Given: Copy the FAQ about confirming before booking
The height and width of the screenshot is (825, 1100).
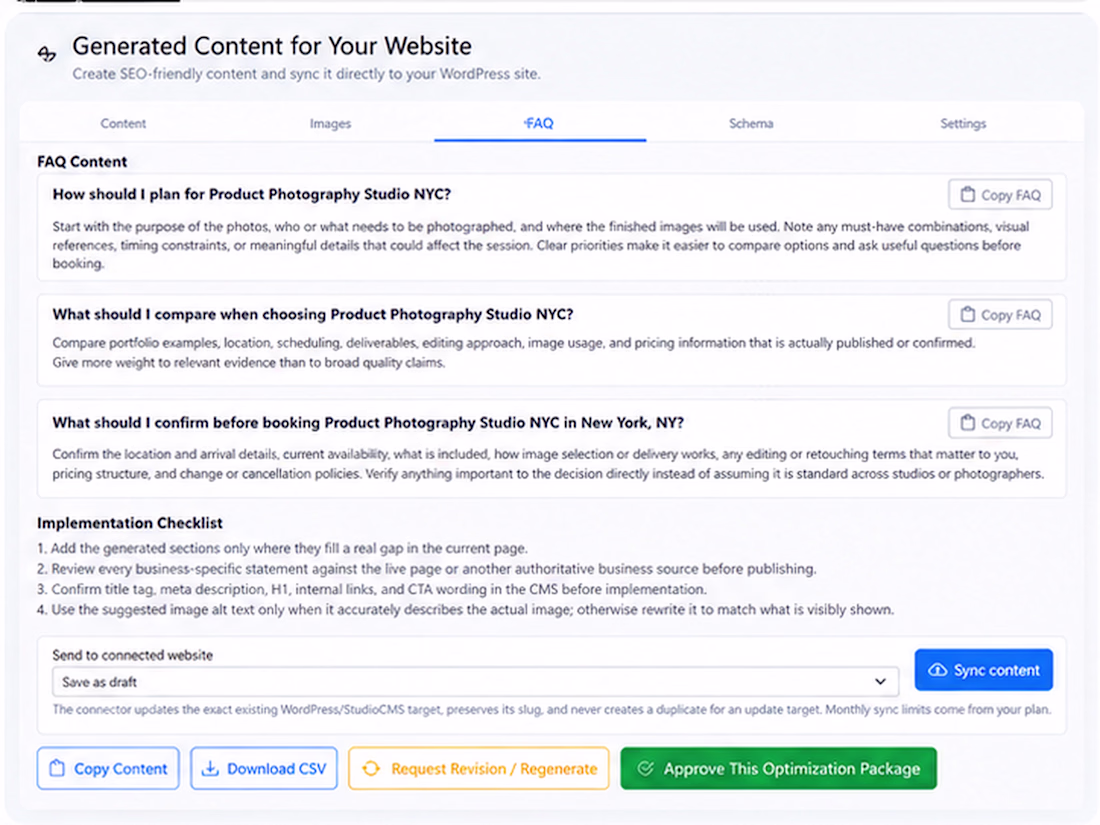Looking at the screenshot, I should (x=1000, y=423).
